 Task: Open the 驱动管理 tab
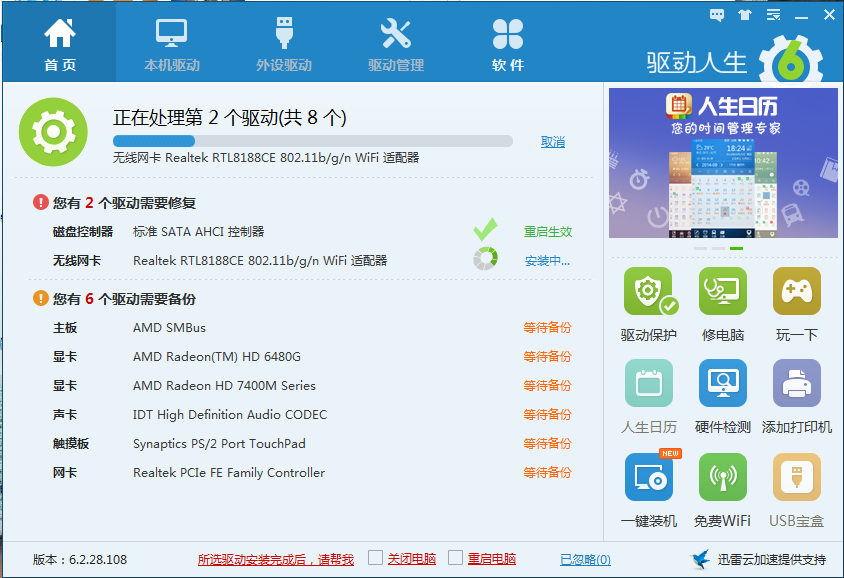coord(396,44)
